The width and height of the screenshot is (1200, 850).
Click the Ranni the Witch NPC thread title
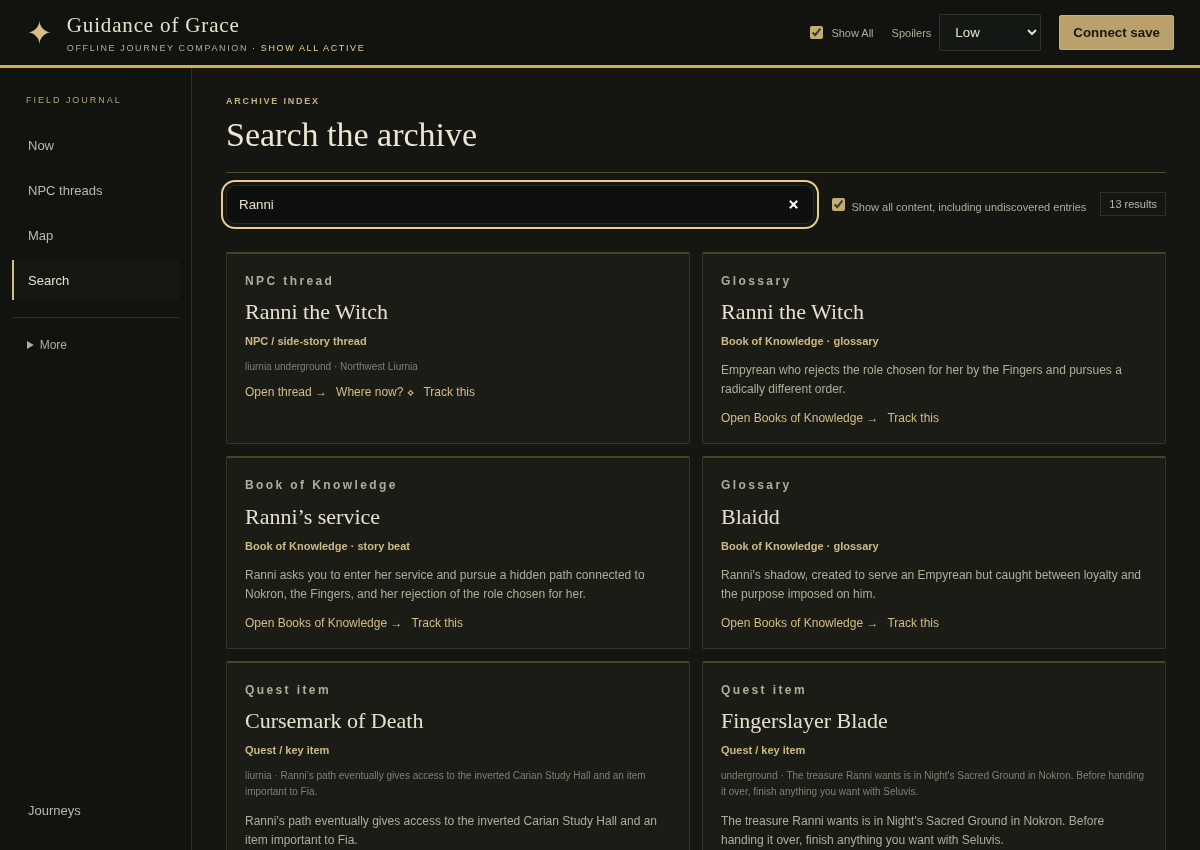(x=316, y=312)
